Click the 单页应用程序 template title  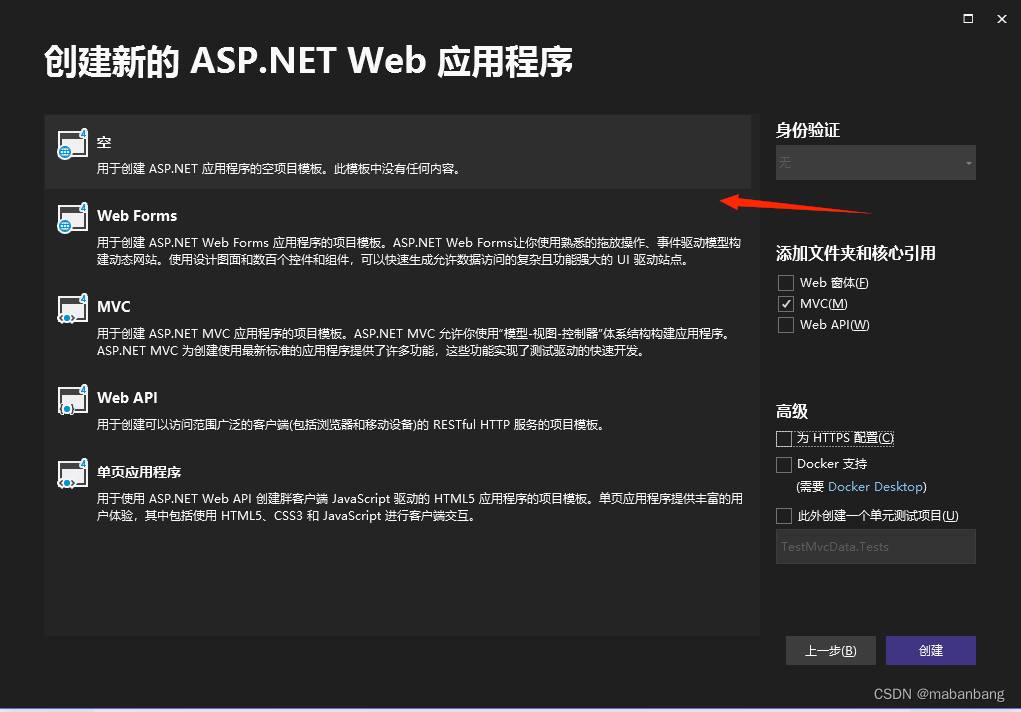pos(139,472)
